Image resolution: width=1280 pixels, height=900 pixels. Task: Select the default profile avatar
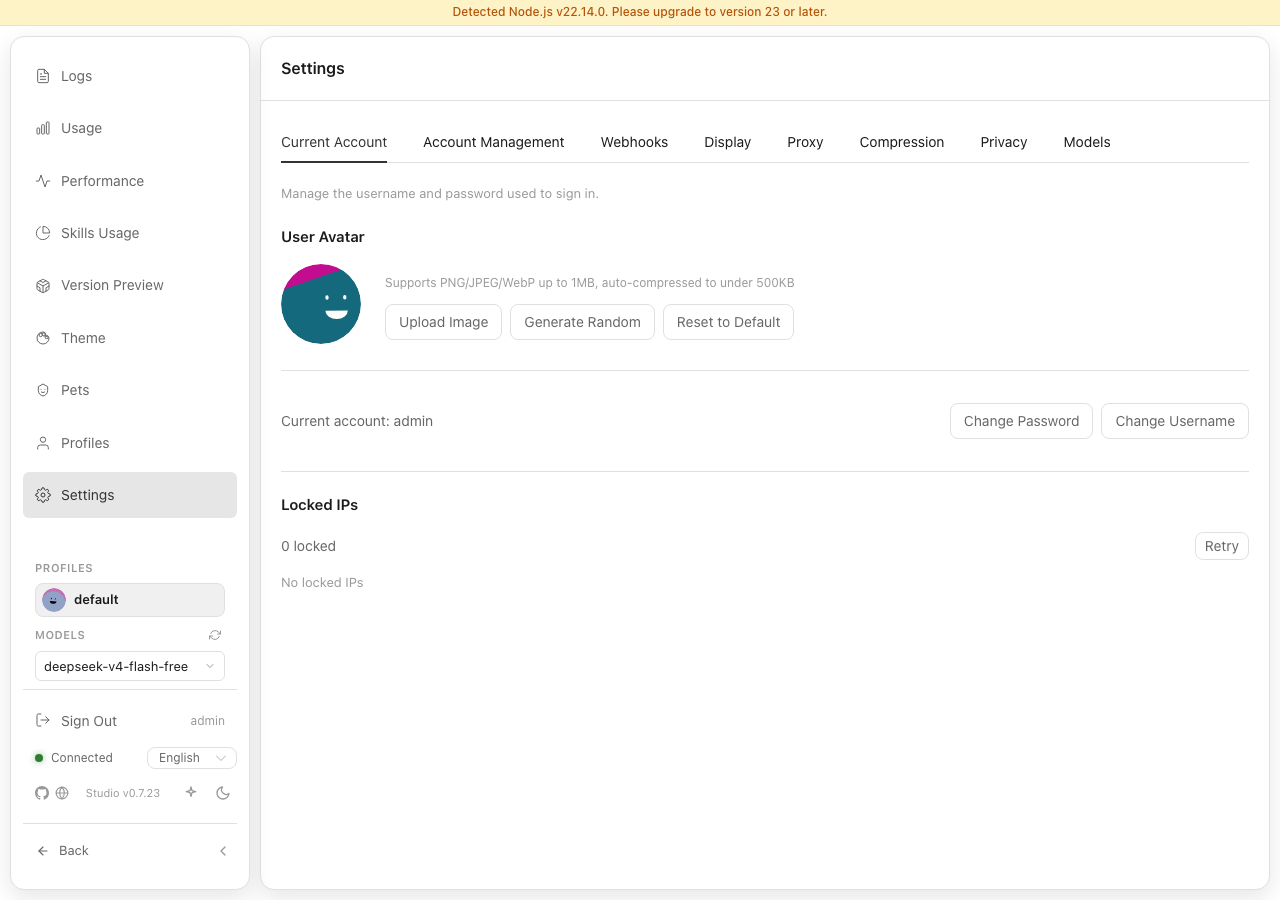[x=54, y=600]
